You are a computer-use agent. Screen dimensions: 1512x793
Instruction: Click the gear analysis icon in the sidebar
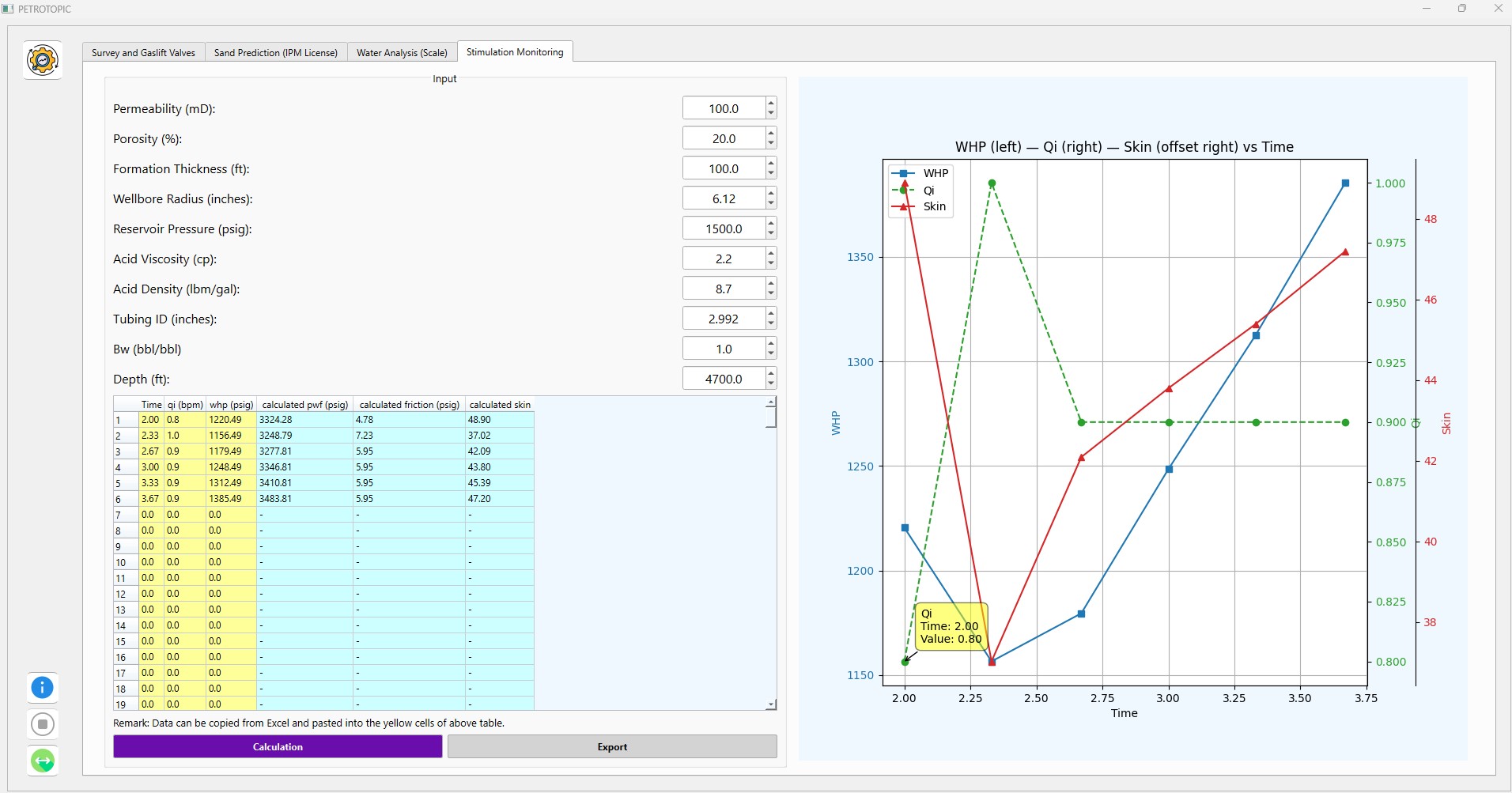point(43,60)
